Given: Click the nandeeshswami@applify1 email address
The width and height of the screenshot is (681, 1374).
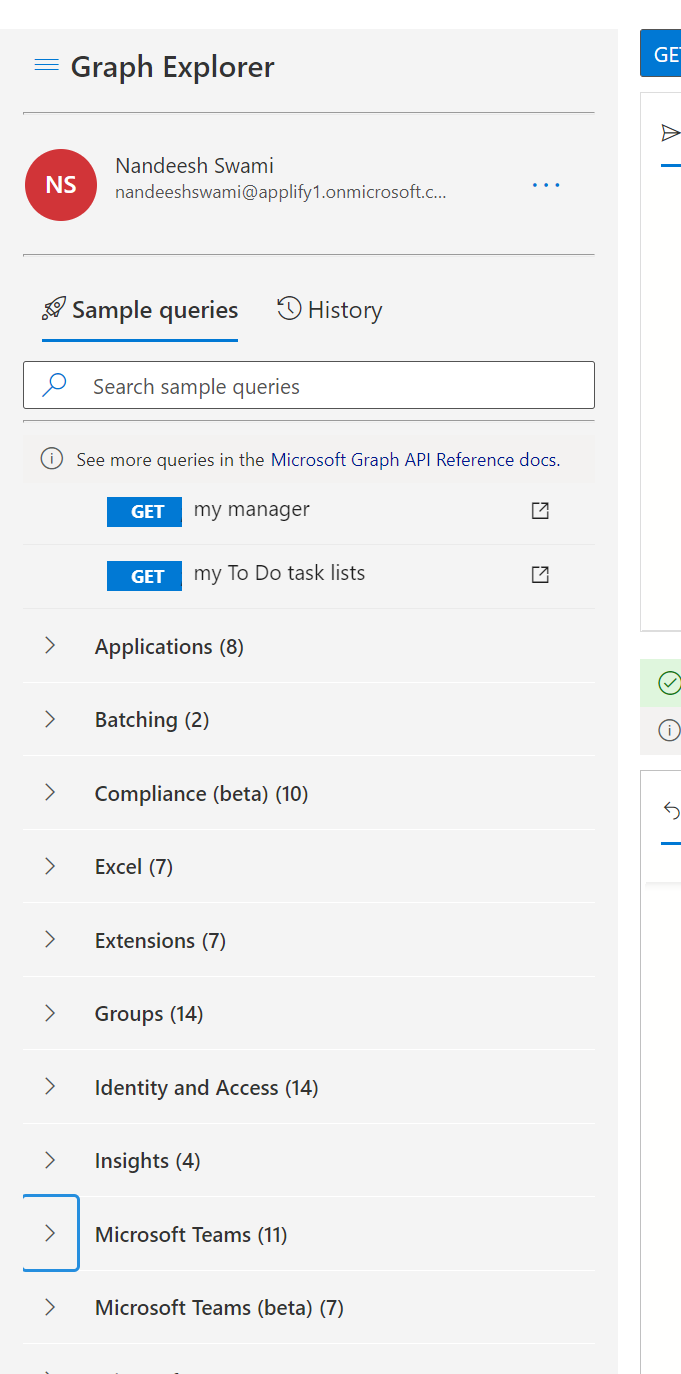Looking at the screenshot, I should tap(281, 192).
